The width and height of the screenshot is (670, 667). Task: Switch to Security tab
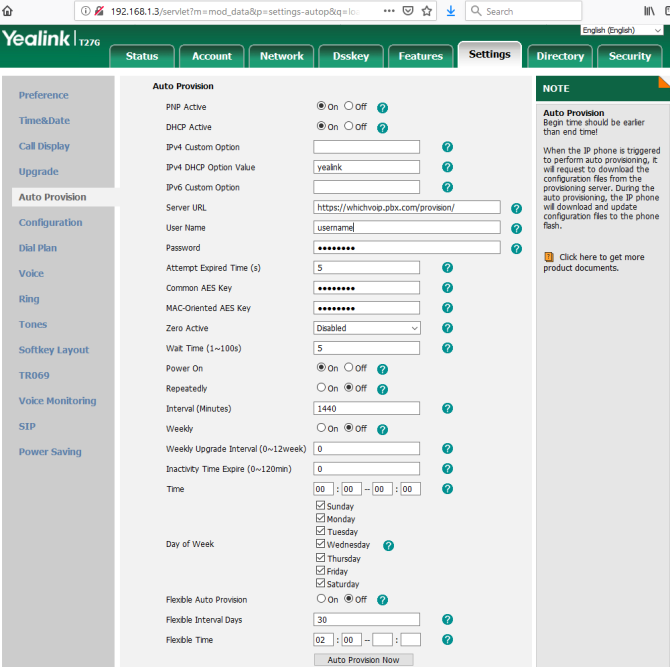point(629,56)
